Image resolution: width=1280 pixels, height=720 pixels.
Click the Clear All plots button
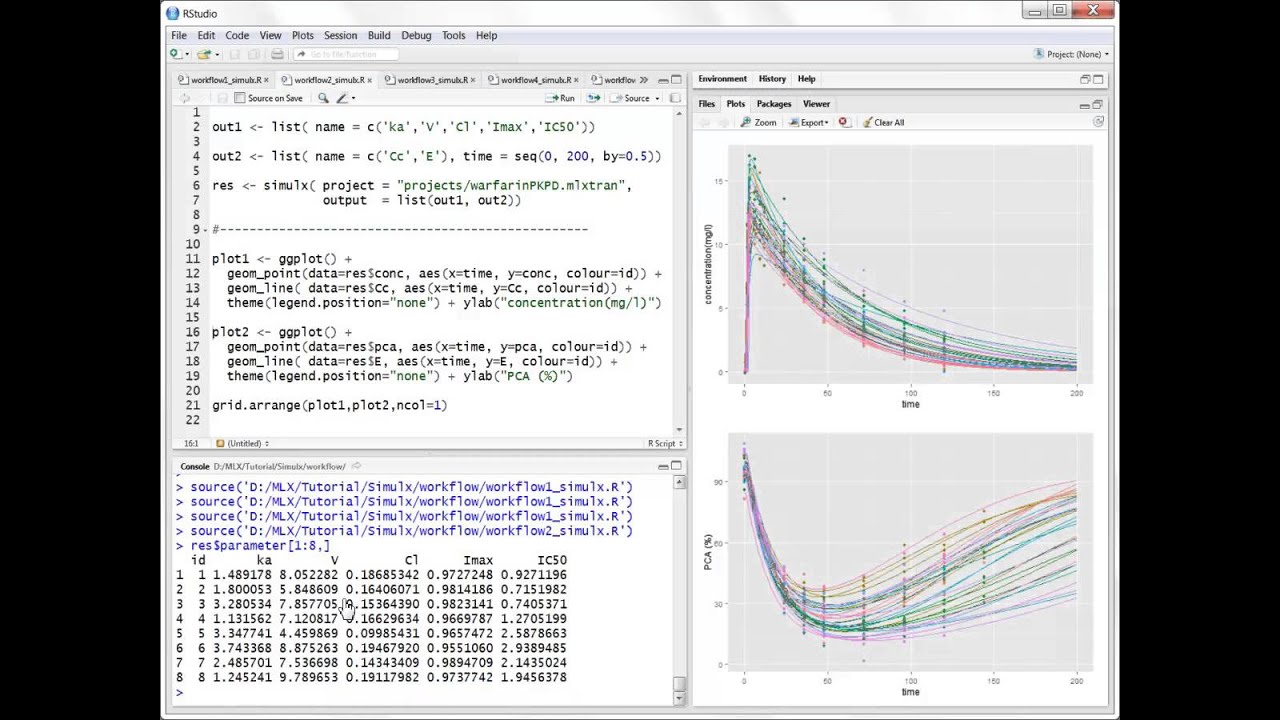click(883, 122)
